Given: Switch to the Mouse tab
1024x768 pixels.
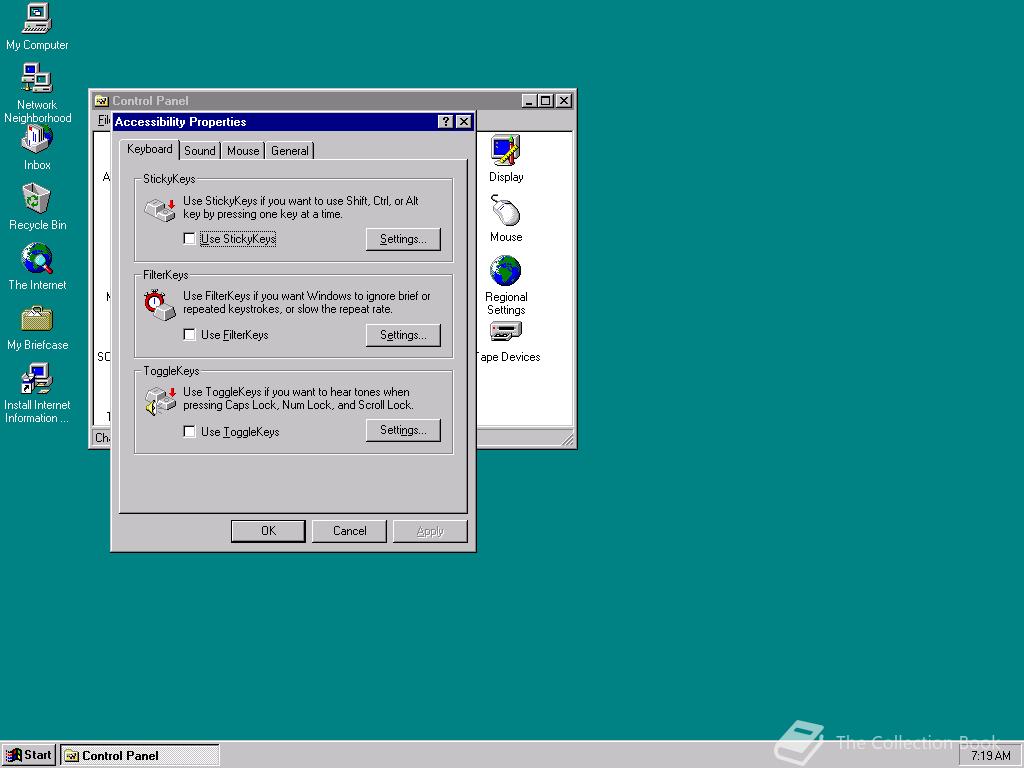Looking at the screenshot, I should click(x=243, y=151).
